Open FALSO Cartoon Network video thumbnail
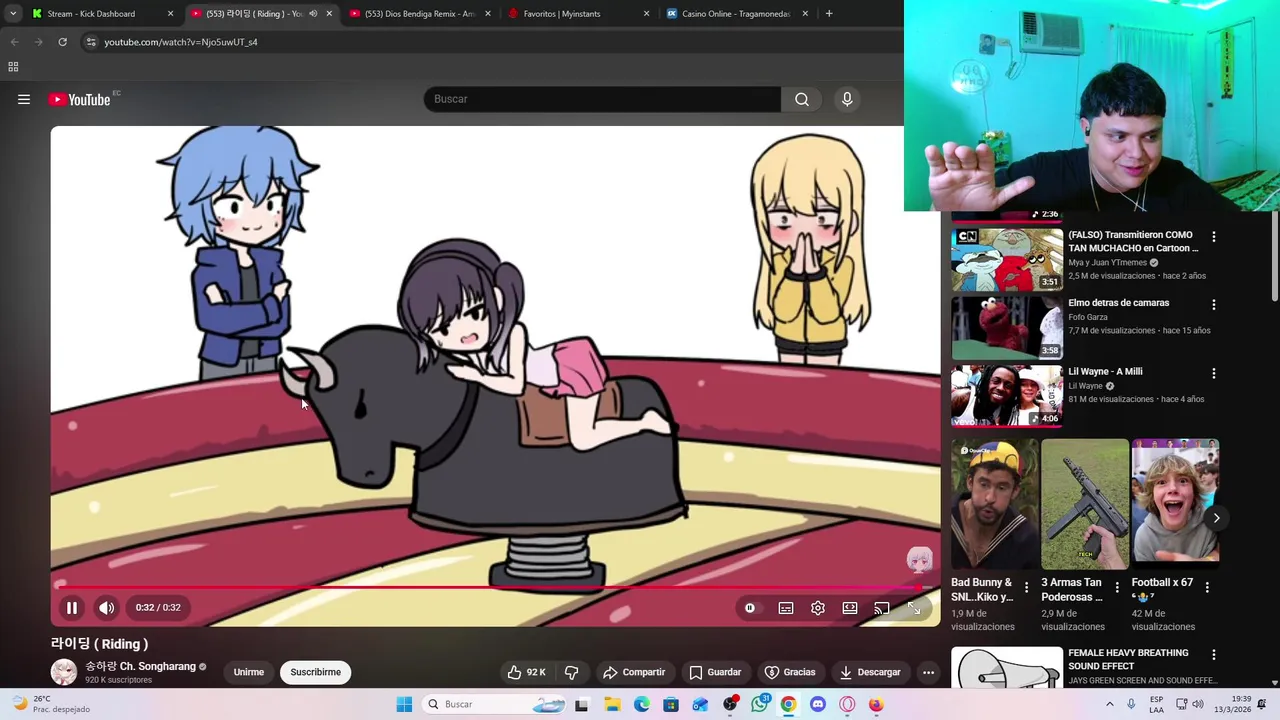1280x720 pixels. click(x=1006, y=259)
